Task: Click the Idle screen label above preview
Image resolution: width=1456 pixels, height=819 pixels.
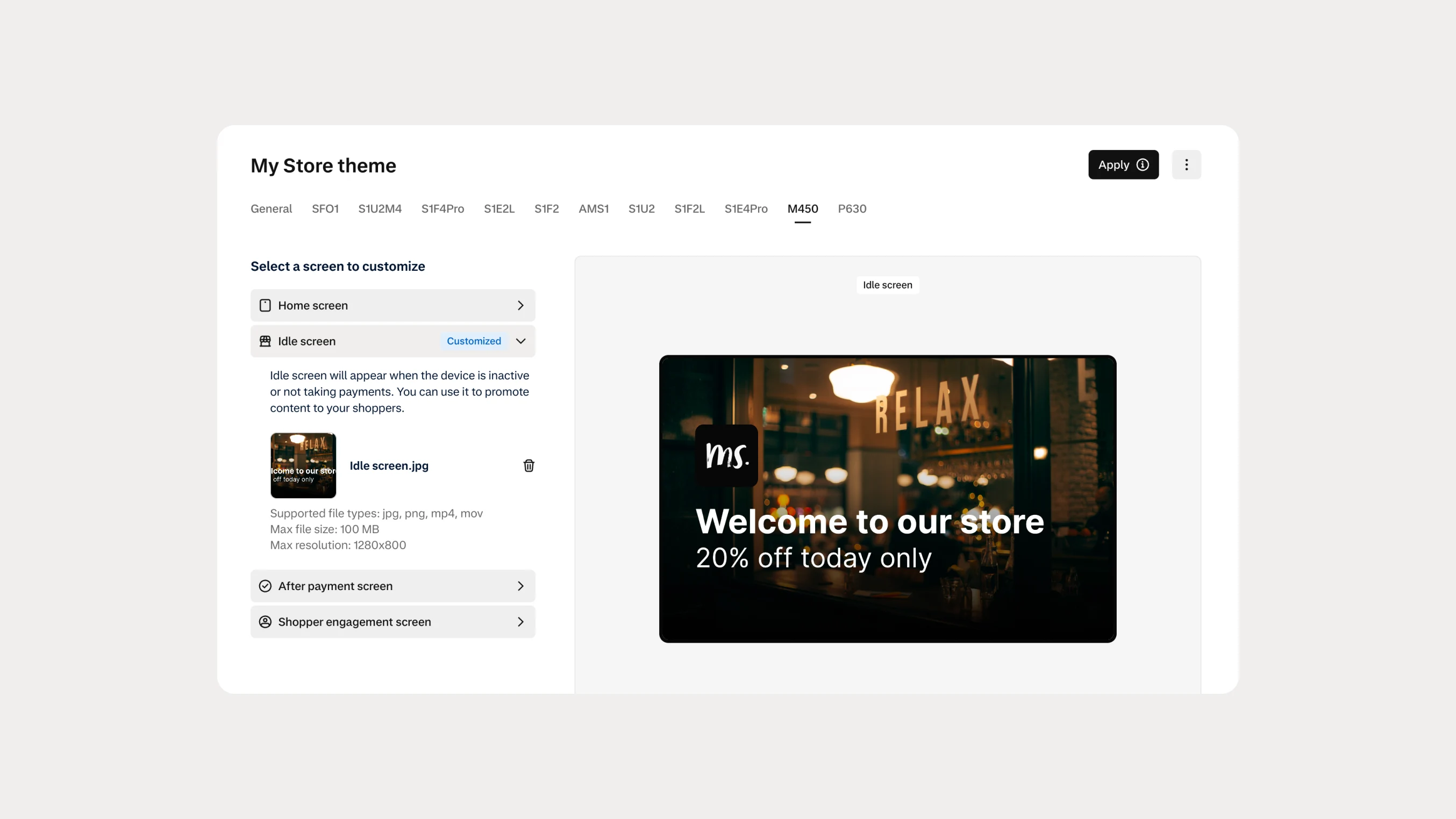Action: (x=887, y=285)
